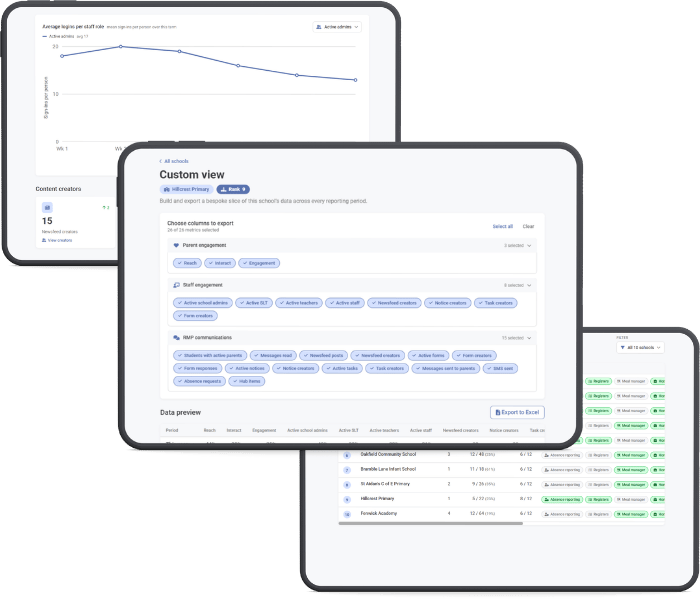Toggle the Active notices chip

pos(247,369)
